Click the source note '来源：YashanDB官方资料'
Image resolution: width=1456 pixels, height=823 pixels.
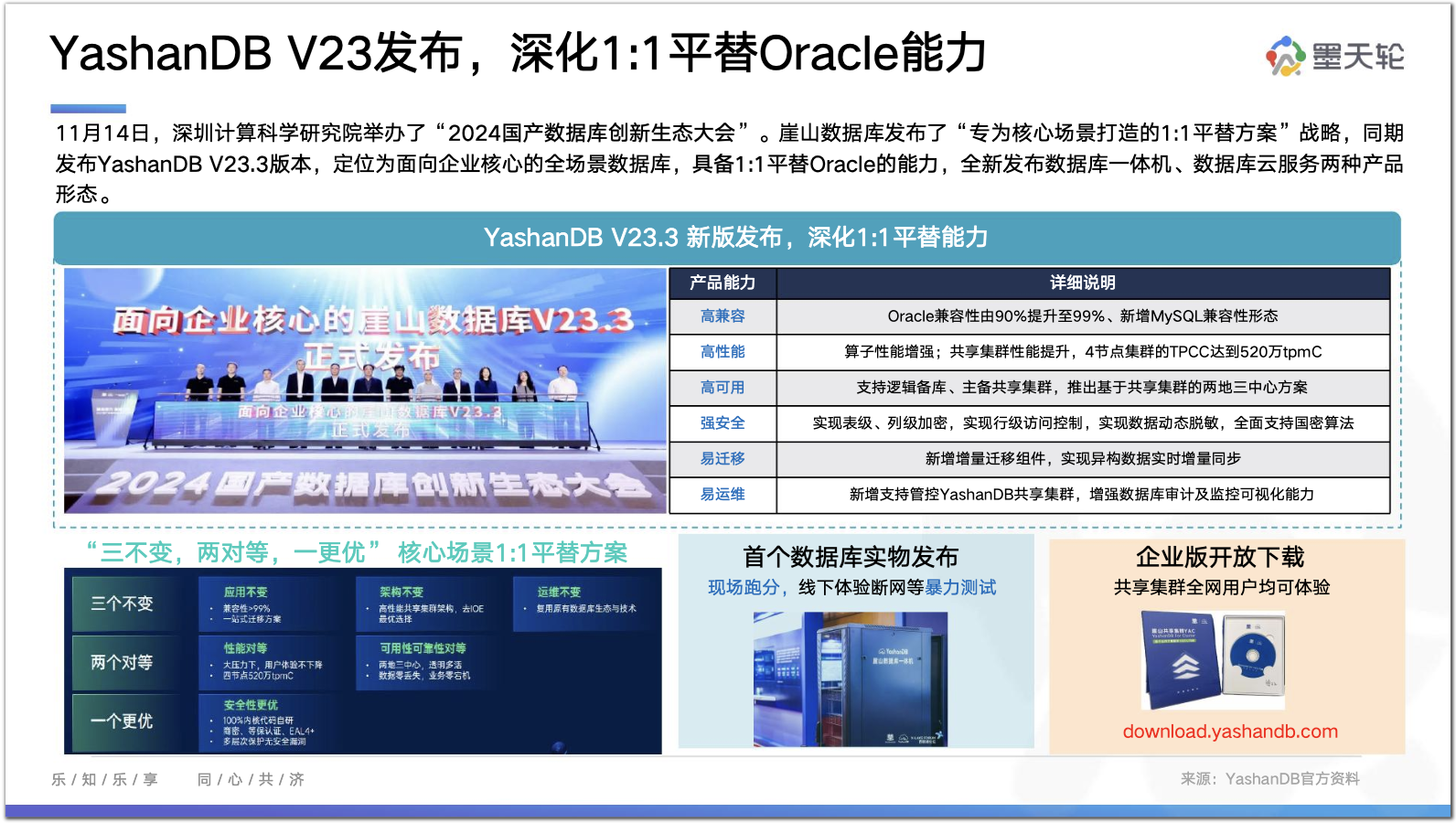pyautogui.click(x=1269, y=779)
